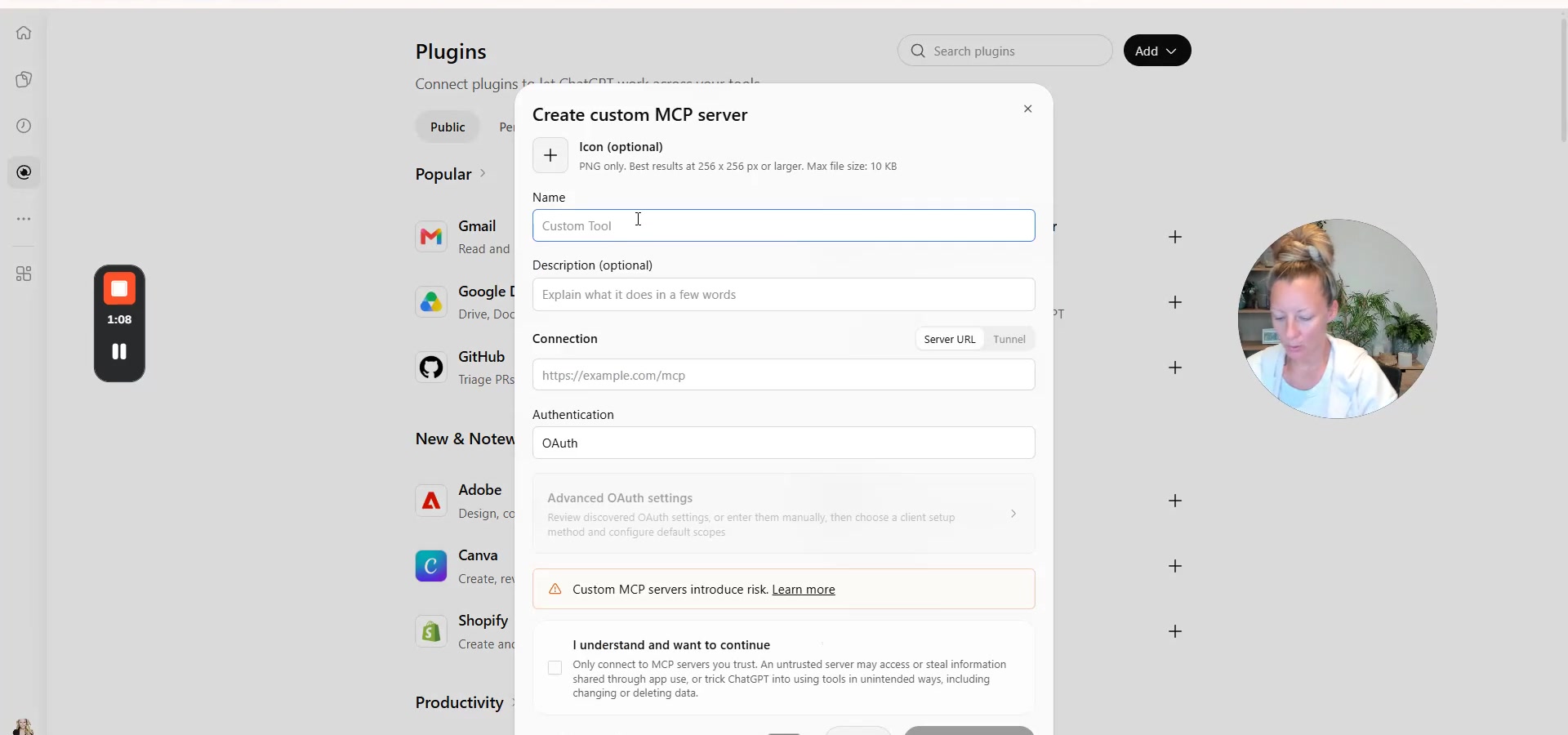Stop the recording with the red button
1568x735 pixels.
click(x=119, y=288)
